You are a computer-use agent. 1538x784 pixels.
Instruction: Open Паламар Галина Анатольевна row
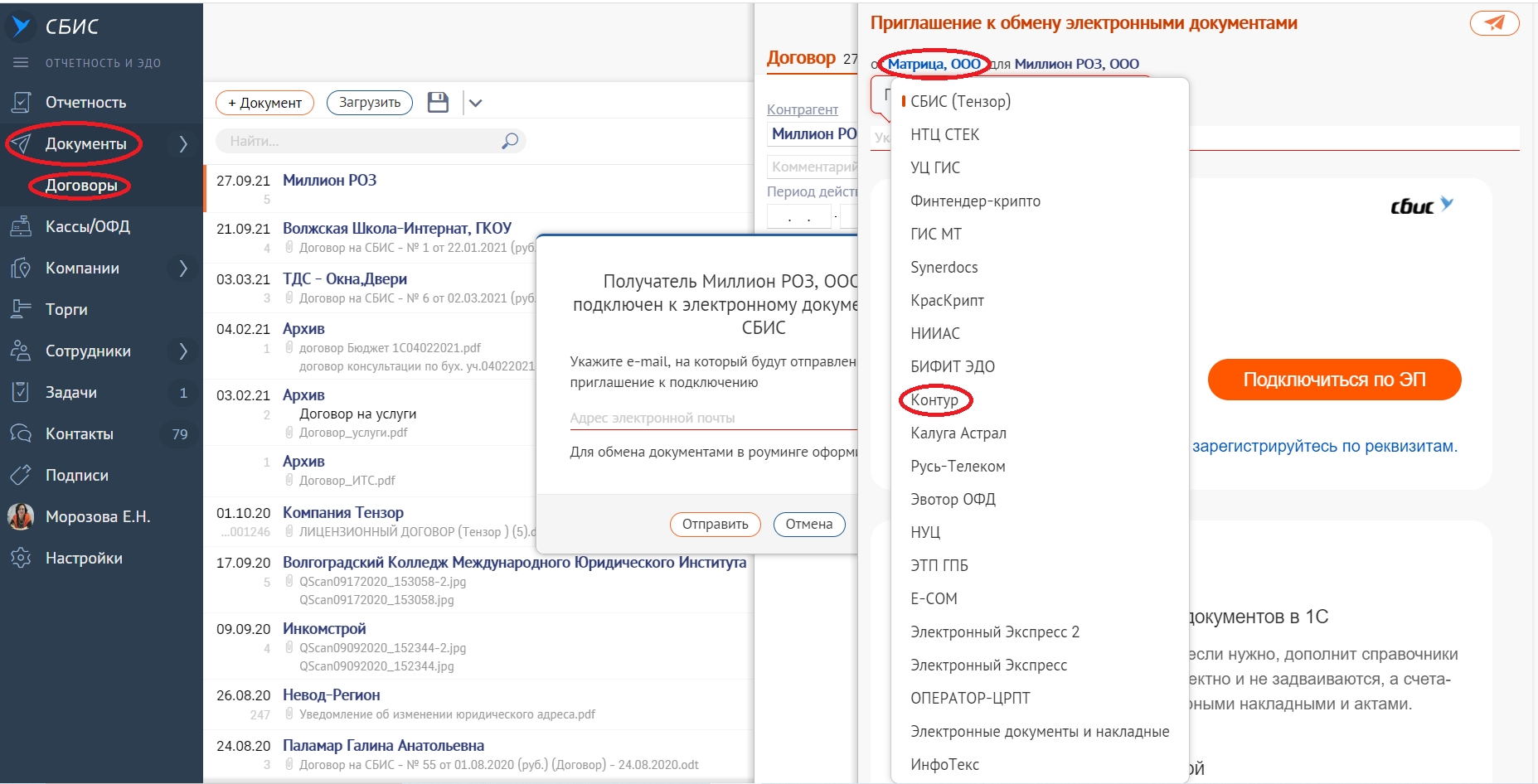478,754
